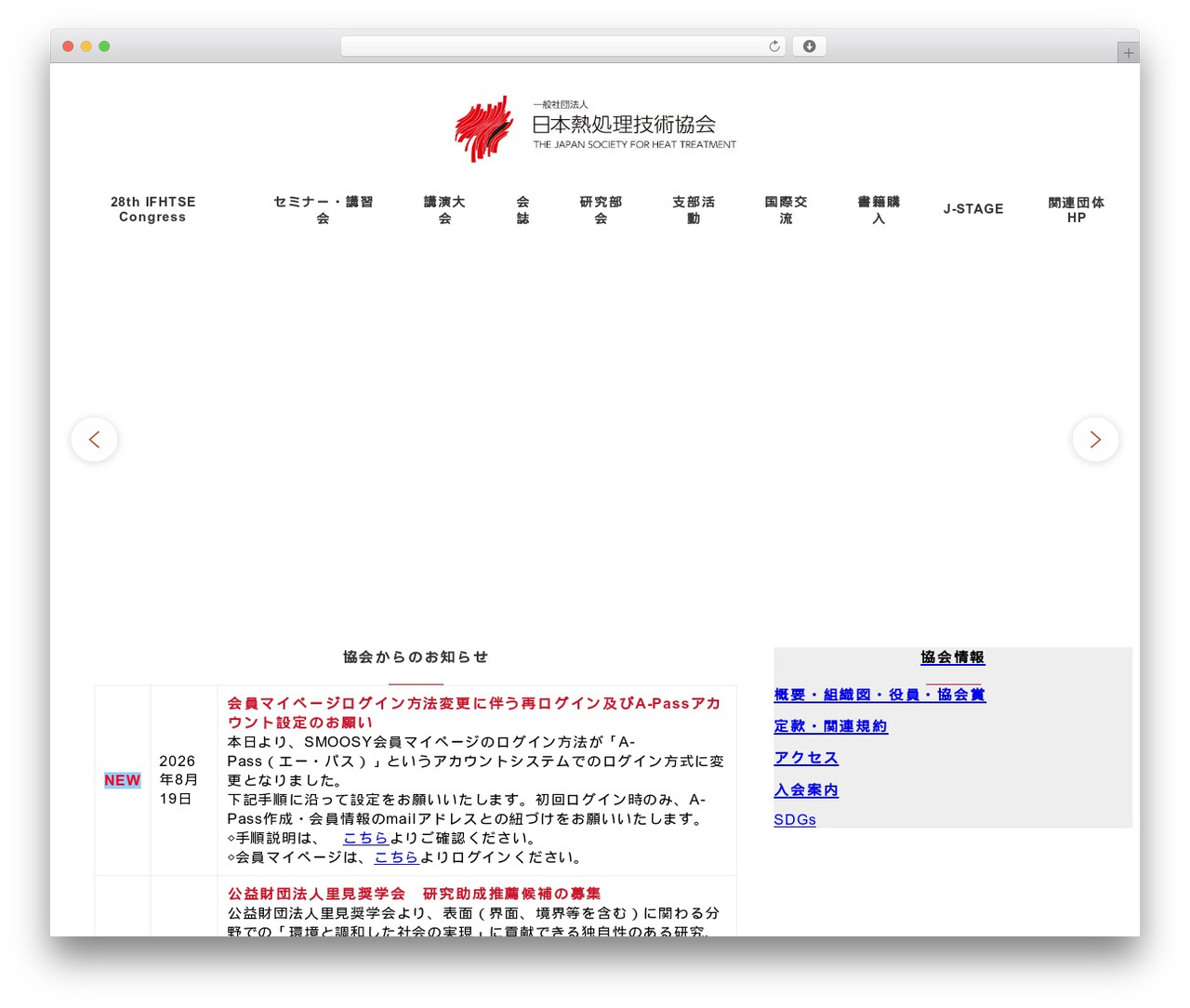Open 概要・組織図・役員・協会賞 link

click(x=879, y=695)
